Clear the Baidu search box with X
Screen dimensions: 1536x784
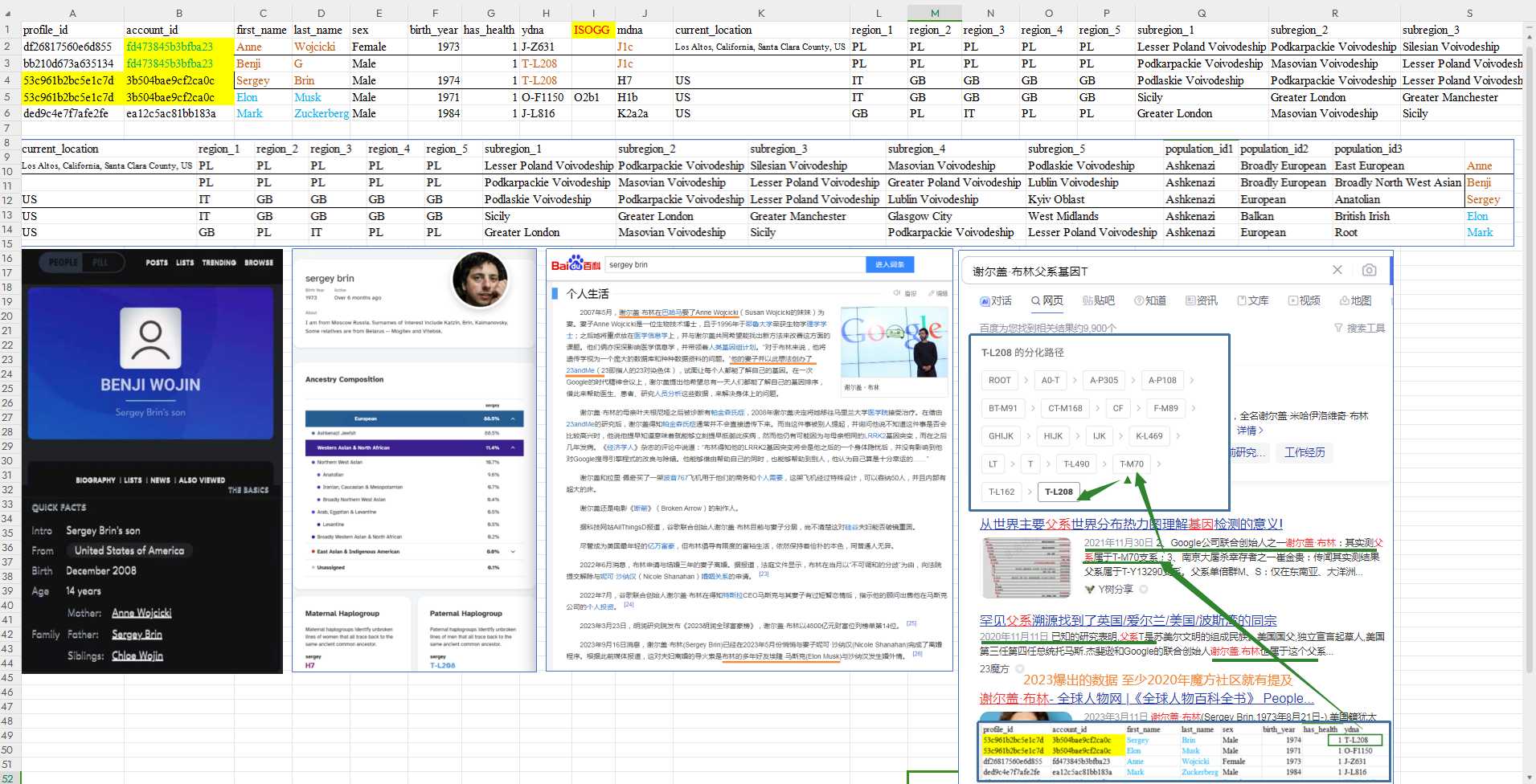[x=1337, y=271]
